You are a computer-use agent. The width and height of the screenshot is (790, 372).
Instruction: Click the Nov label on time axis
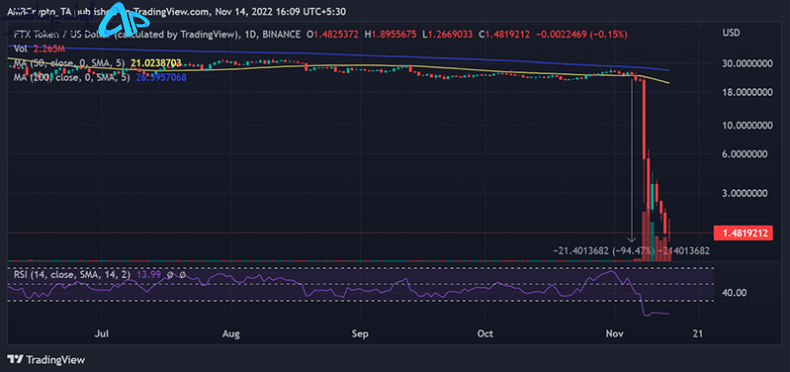click(614, 334)
